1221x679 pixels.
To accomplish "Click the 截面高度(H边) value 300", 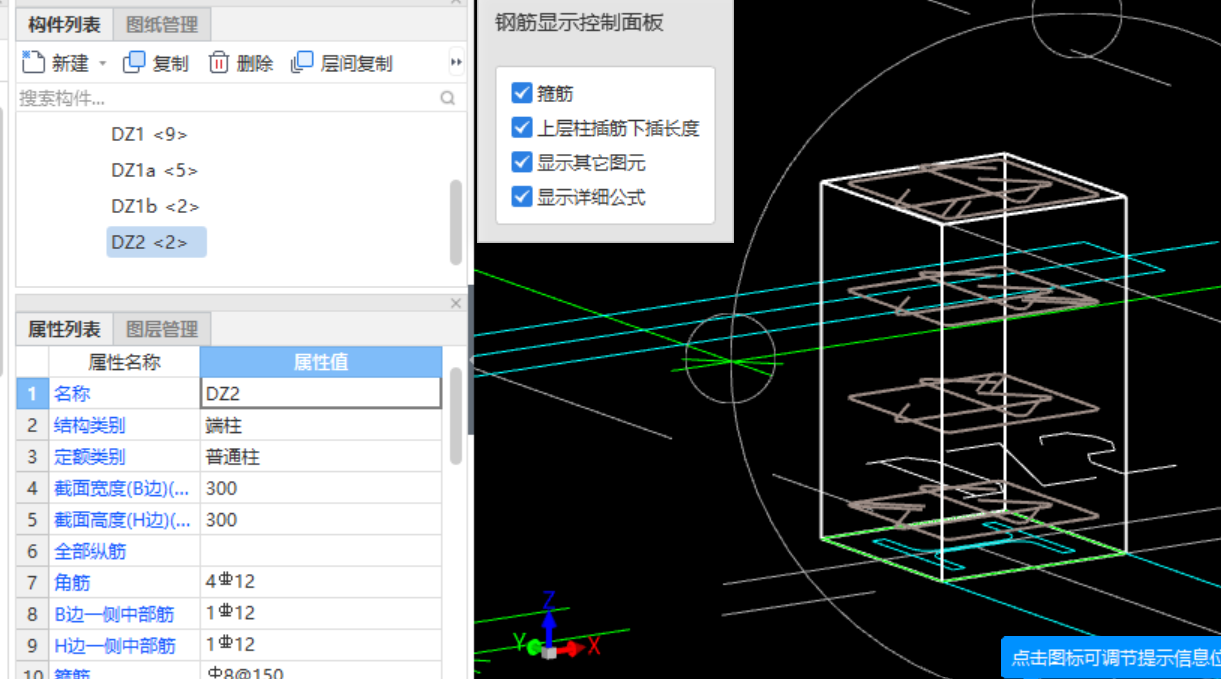I will [321, 520].
